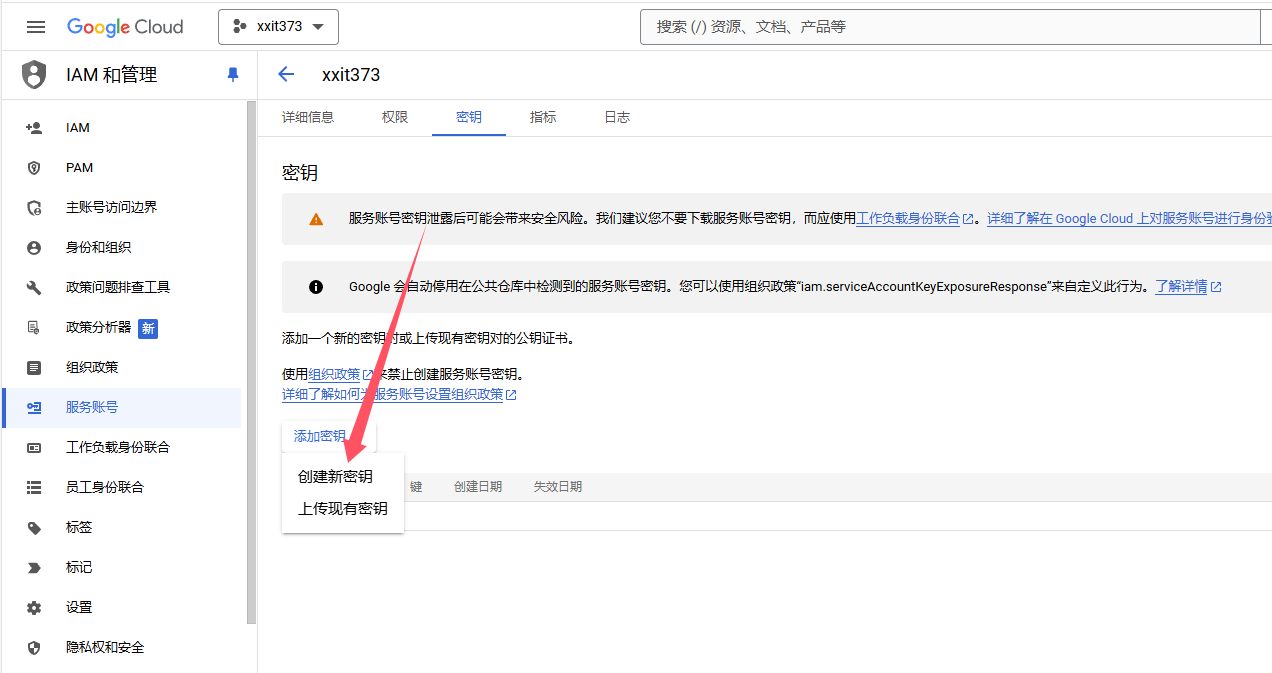1272x673 pixels.
Task: Unpin IAM using the pin icon
Action: (x=233, y=75)
